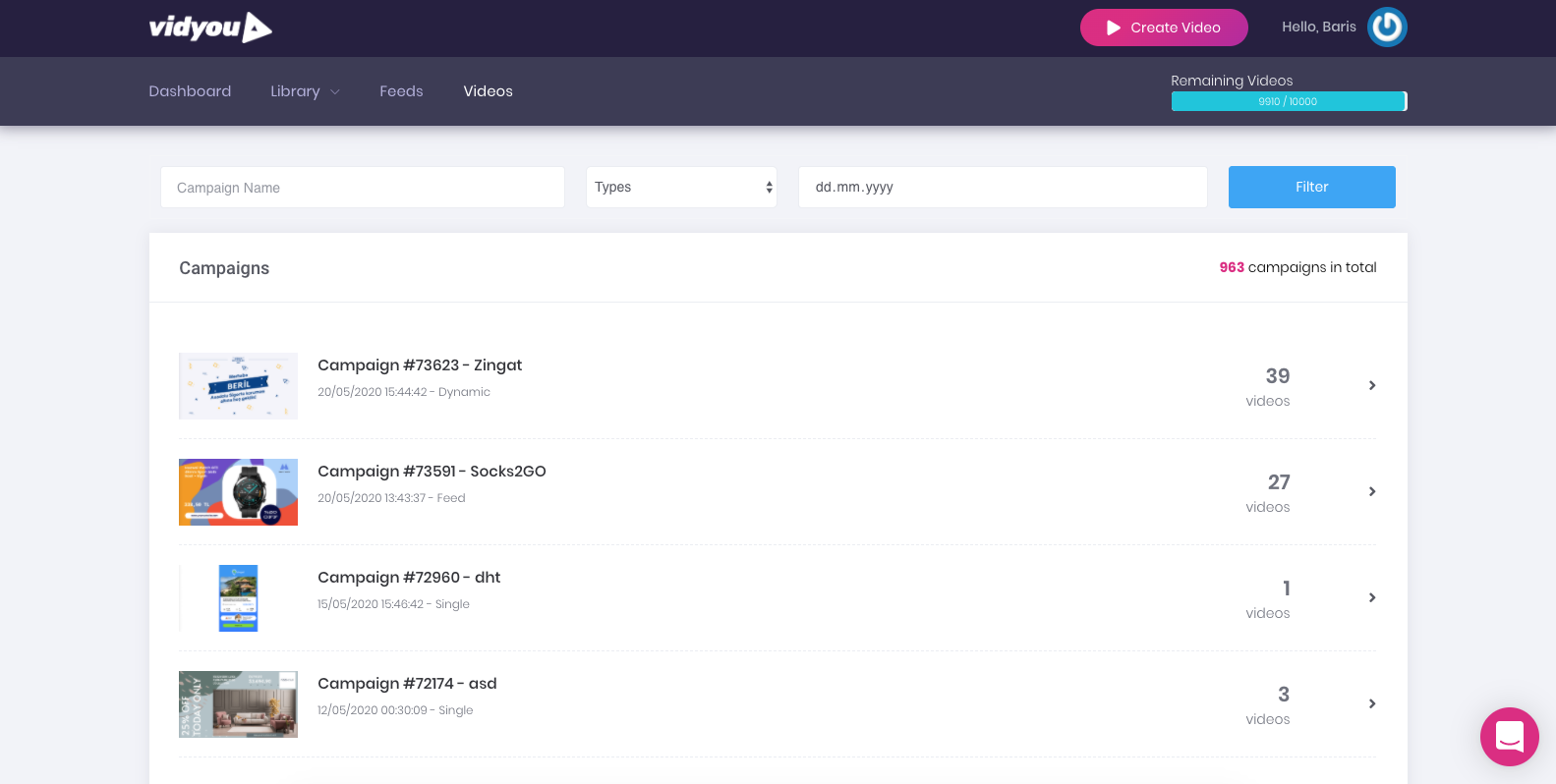
Task: Open dht campaign via its arrow
Action: (x=1372, y=597)
